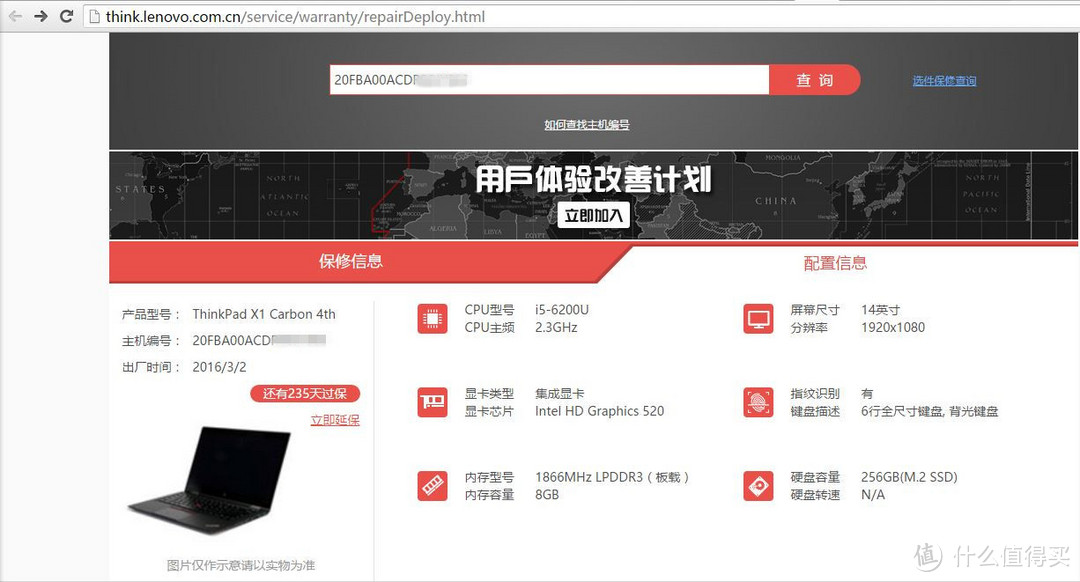This screenshot has height=582, width=1080.
Task: Click the '分辨率' label
Action: tap(809, 328)
